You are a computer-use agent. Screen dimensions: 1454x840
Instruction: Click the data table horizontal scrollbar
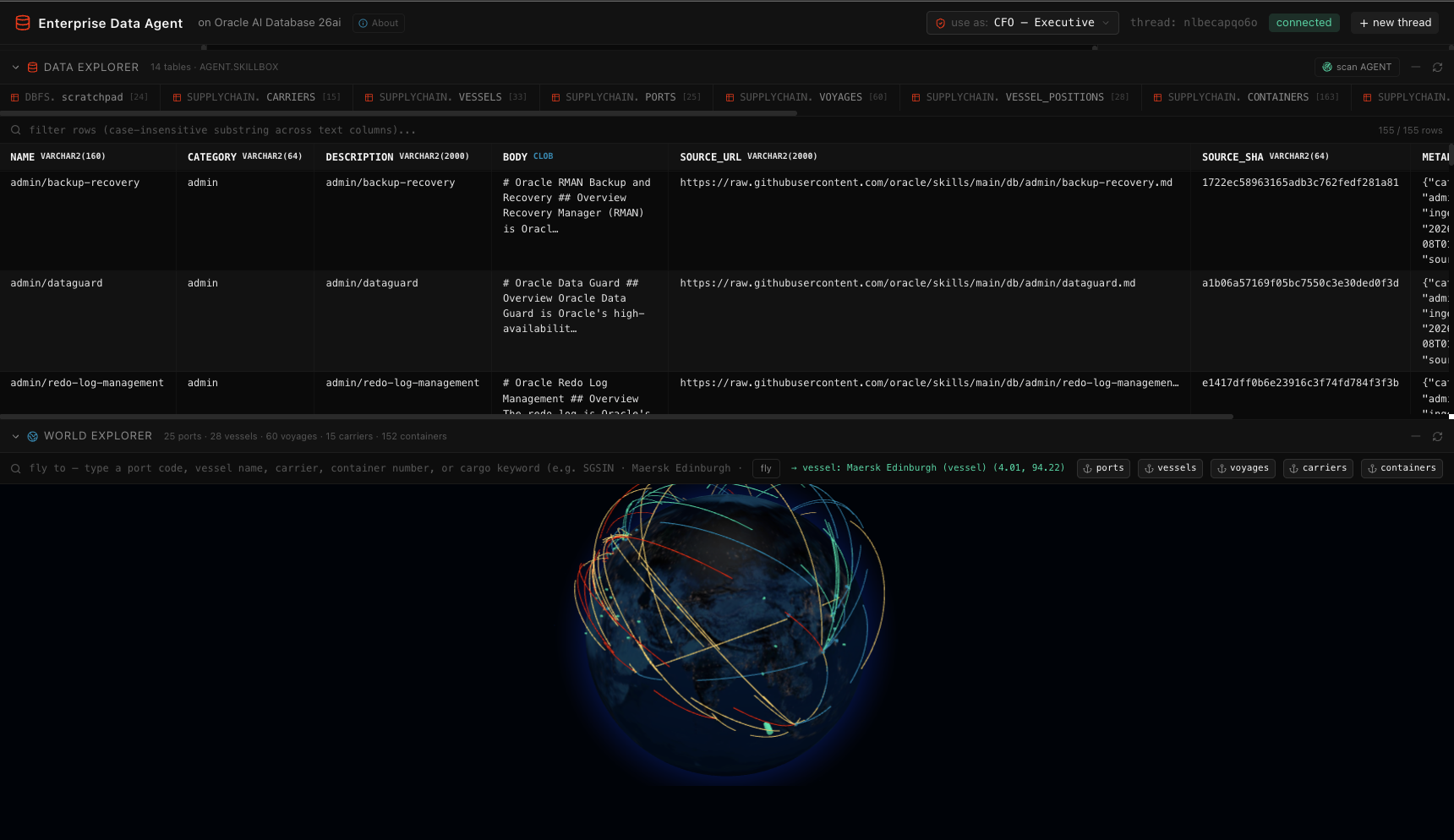(616, 417)
